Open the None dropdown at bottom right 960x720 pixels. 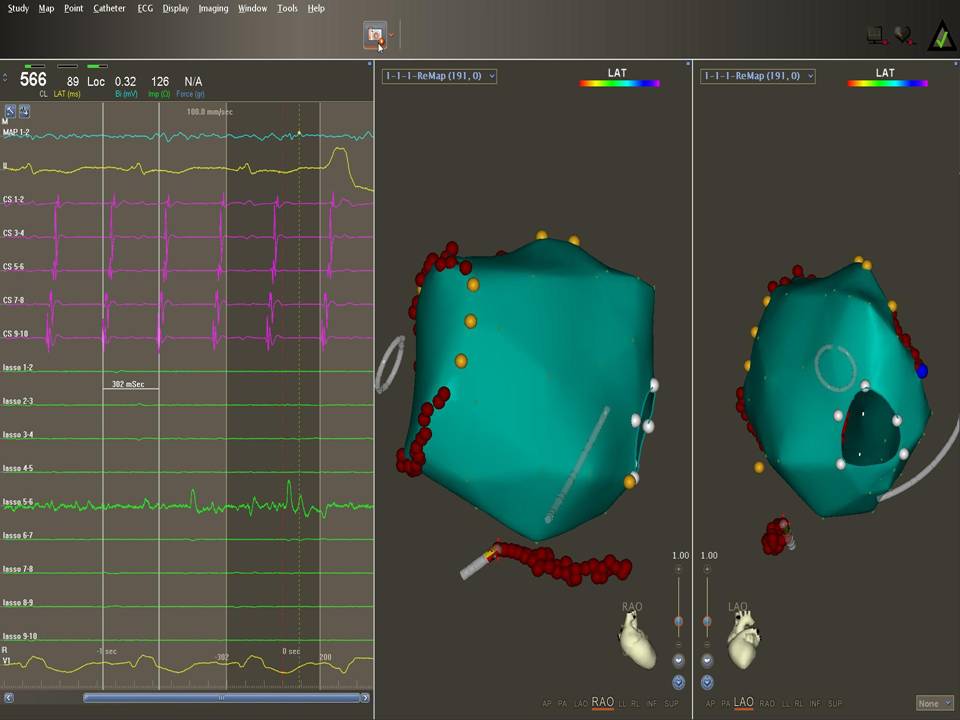click(x=934, y=704)
